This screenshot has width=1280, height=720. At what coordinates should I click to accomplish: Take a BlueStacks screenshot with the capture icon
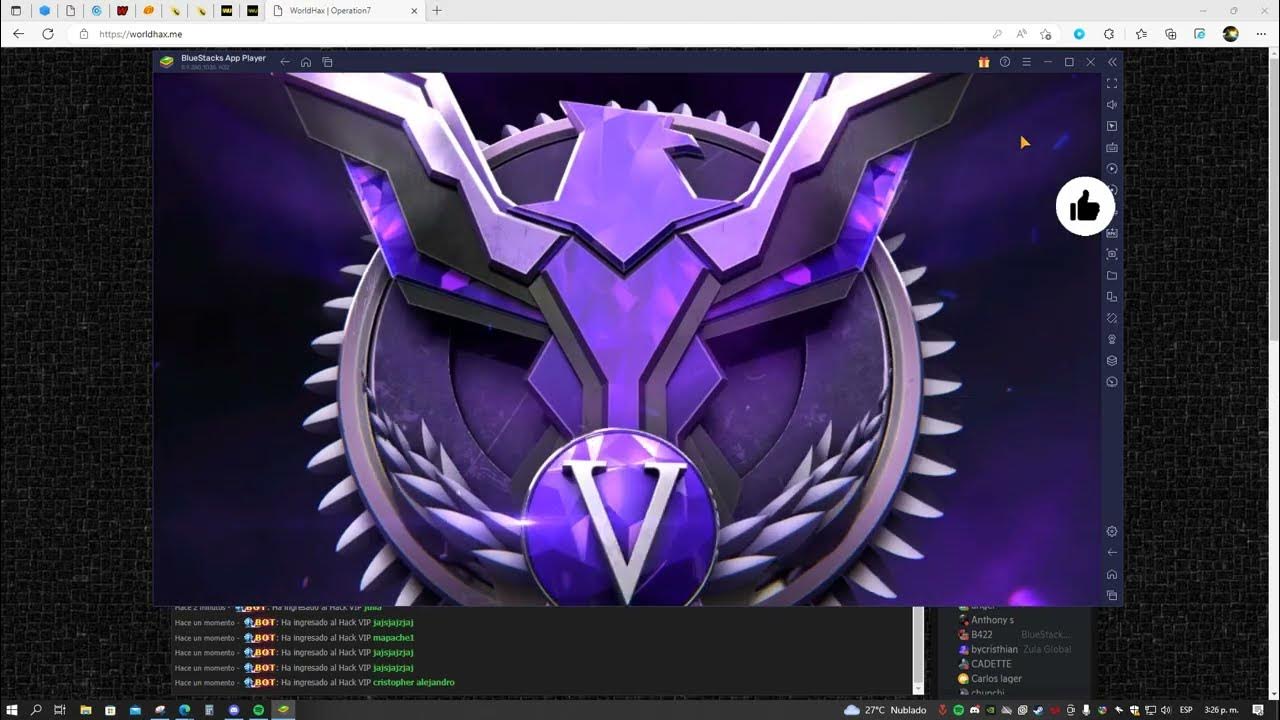tap(1112, 254)
